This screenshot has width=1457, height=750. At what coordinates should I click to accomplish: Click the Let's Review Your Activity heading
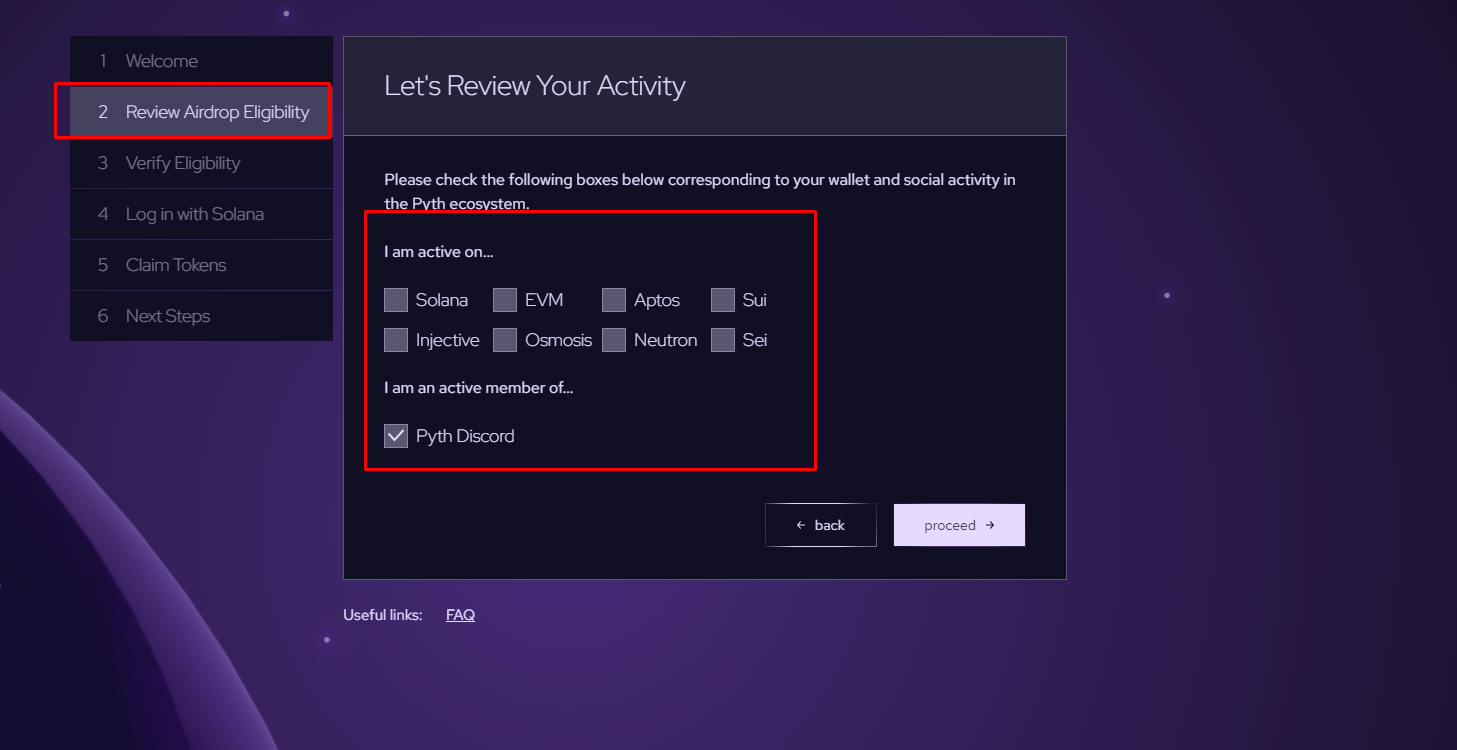(534, 86)
